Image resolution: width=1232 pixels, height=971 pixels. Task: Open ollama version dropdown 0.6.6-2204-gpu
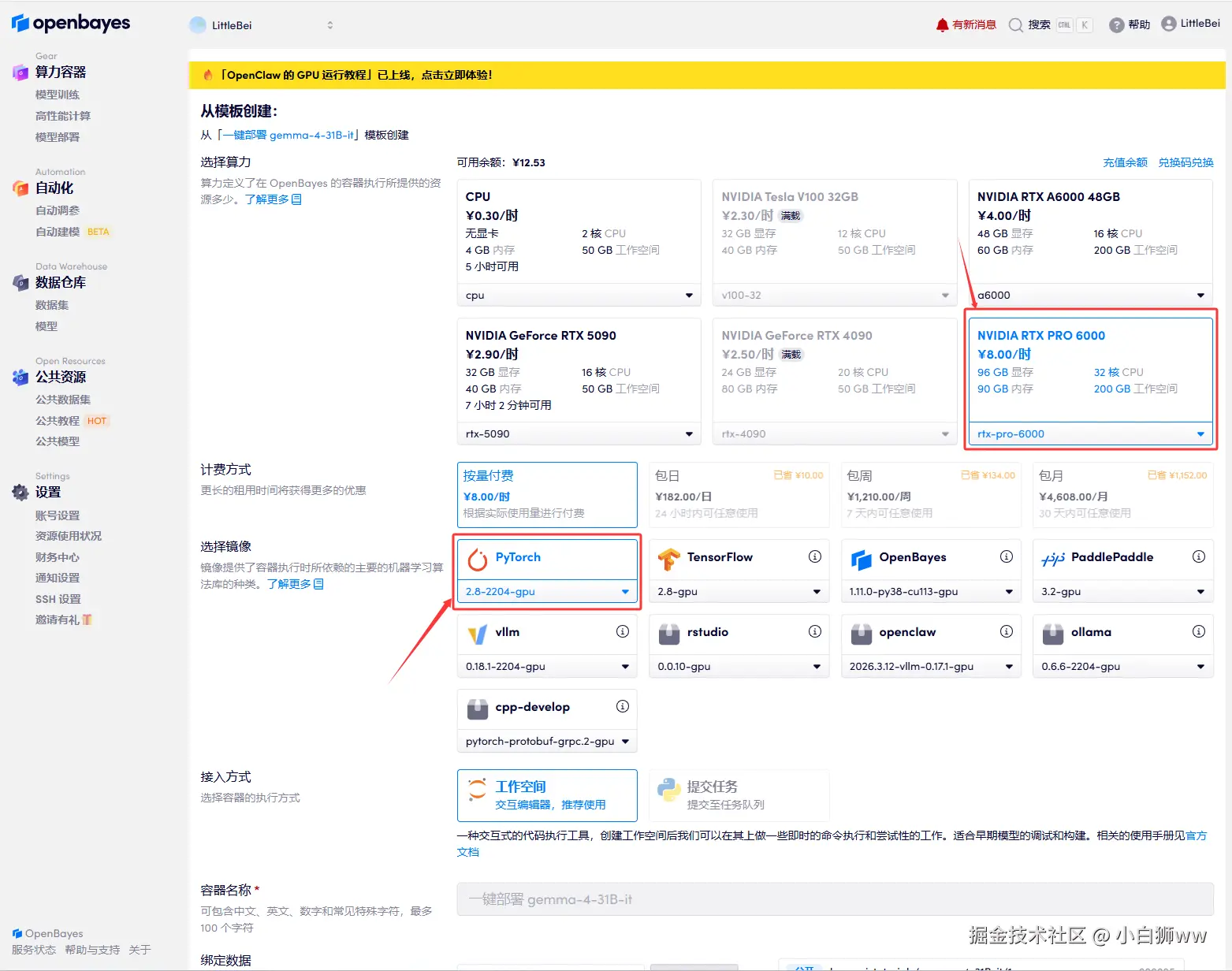[1123, 667]
